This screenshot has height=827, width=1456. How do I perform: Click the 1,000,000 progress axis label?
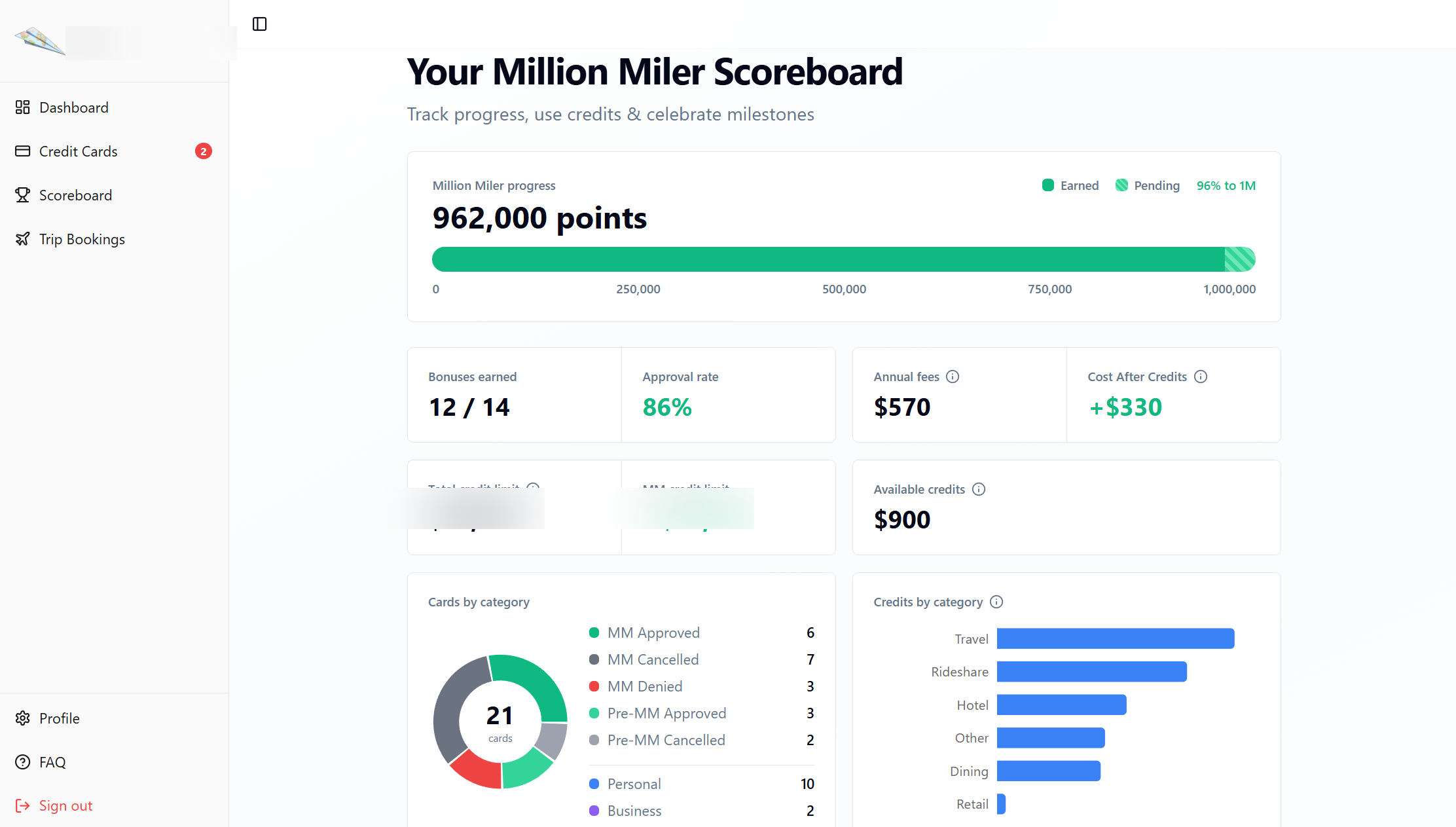1229,289
